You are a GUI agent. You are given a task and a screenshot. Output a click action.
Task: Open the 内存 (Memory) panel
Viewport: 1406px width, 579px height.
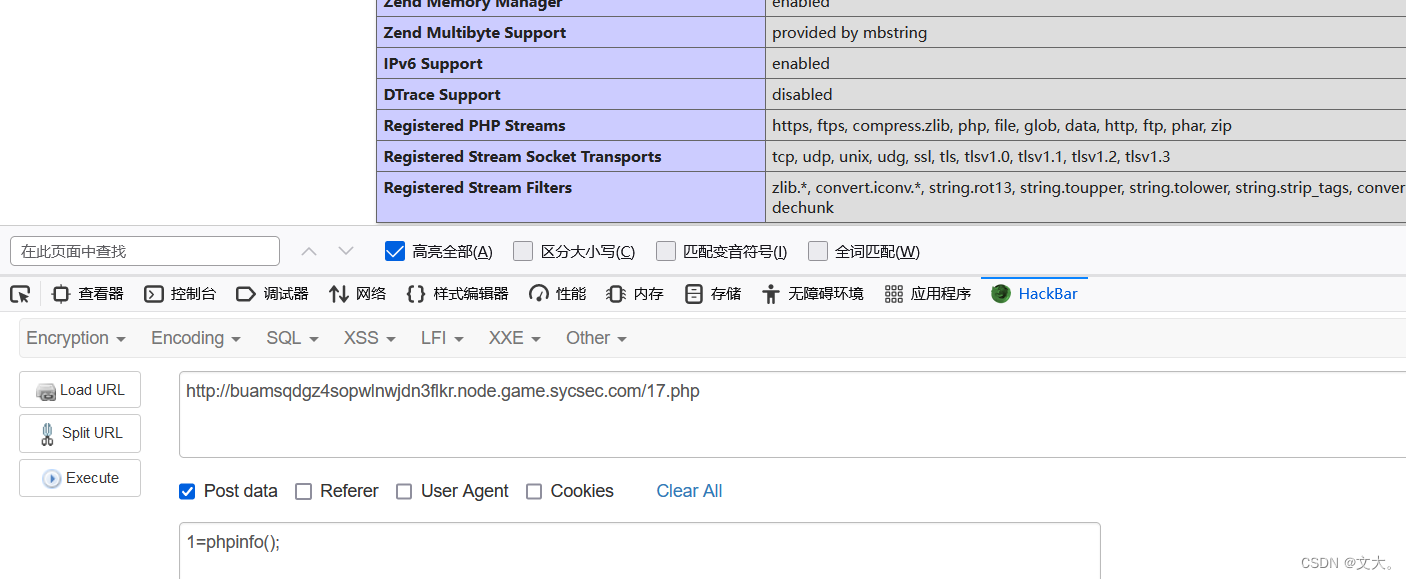coord(634,293)
